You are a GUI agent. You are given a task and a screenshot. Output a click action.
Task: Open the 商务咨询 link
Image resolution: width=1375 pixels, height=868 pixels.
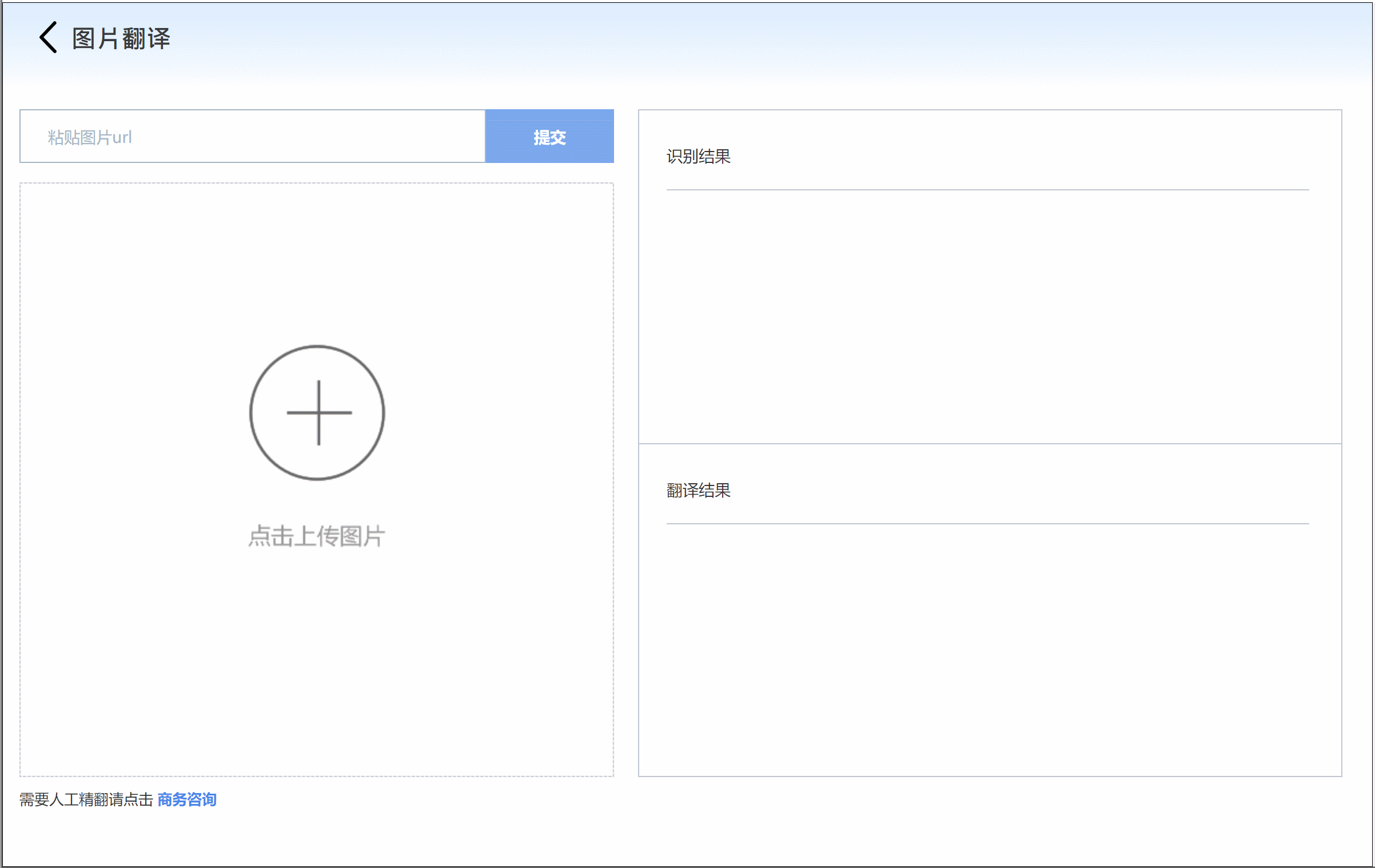[187, 799]
